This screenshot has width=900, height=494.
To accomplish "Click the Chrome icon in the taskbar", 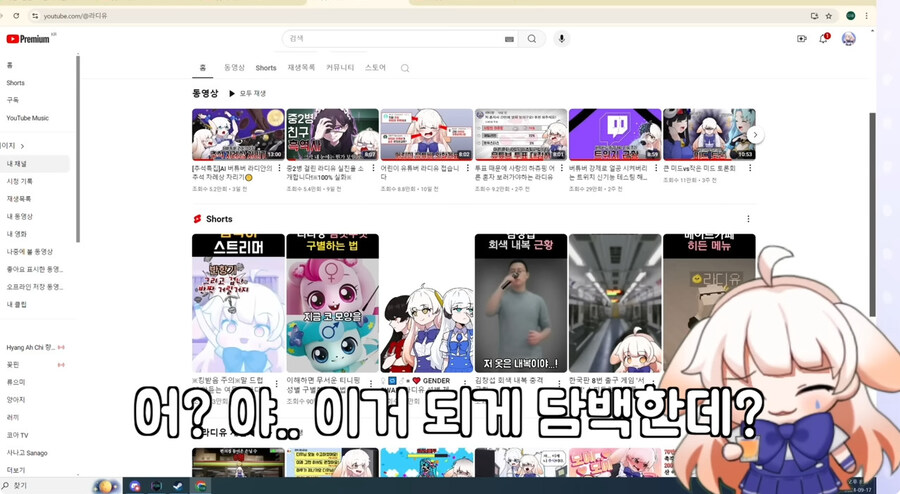I will 200,486.
